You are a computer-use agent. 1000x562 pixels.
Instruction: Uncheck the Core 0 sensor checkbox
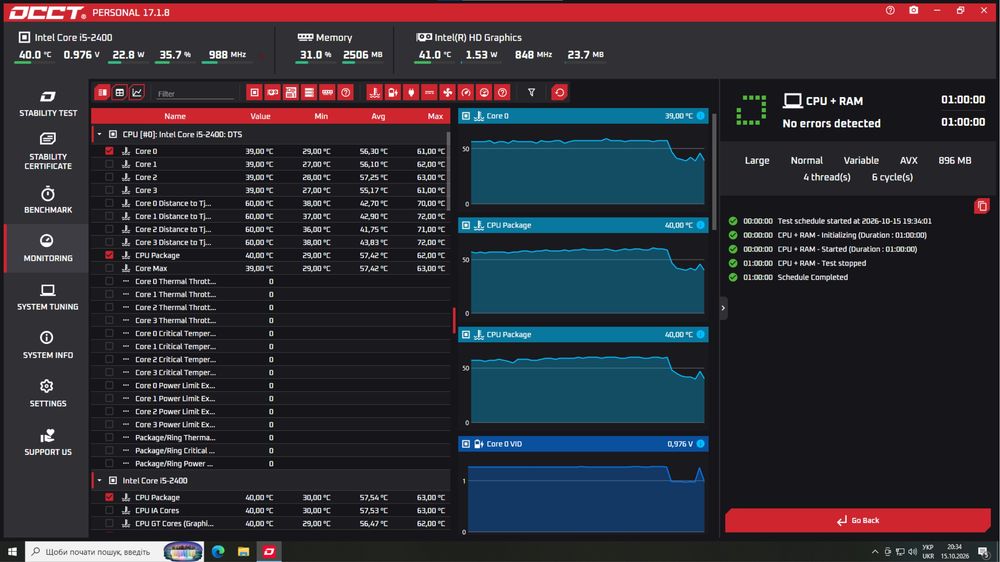pos(109,151)
